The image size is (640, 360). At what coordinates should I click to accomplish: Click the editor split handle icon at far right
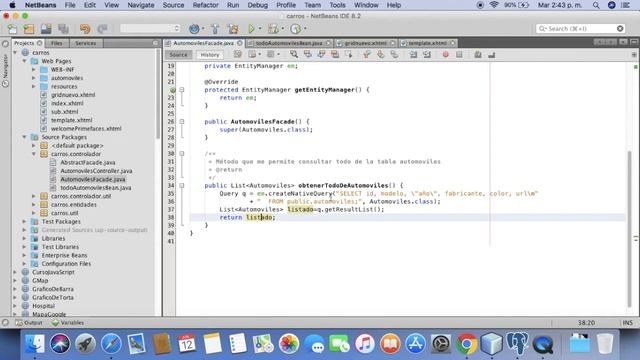click(x=634, y=54)
